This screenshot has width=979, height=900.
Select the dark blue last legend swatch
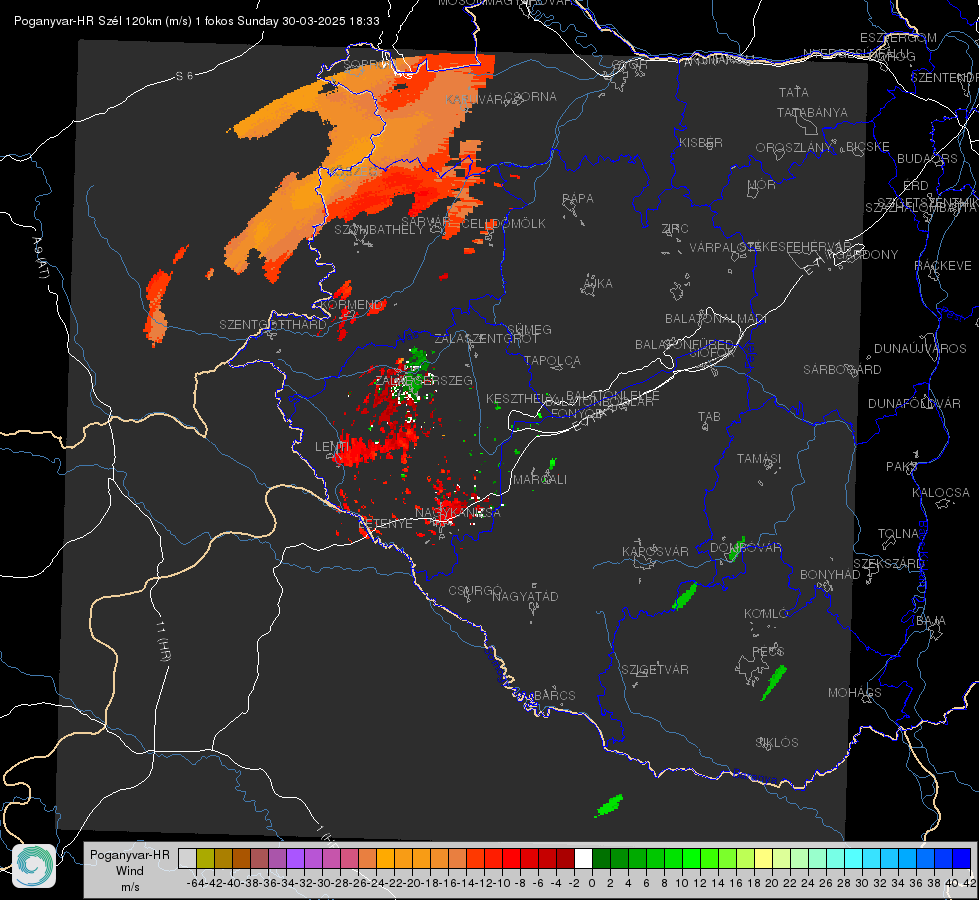click(x=962, y=858)
